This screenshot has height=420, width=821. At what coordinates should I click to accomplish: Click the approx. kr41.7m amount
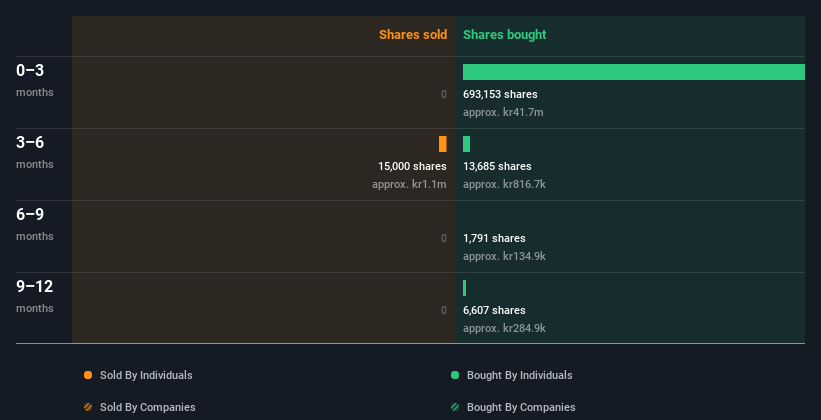(503, 112)
